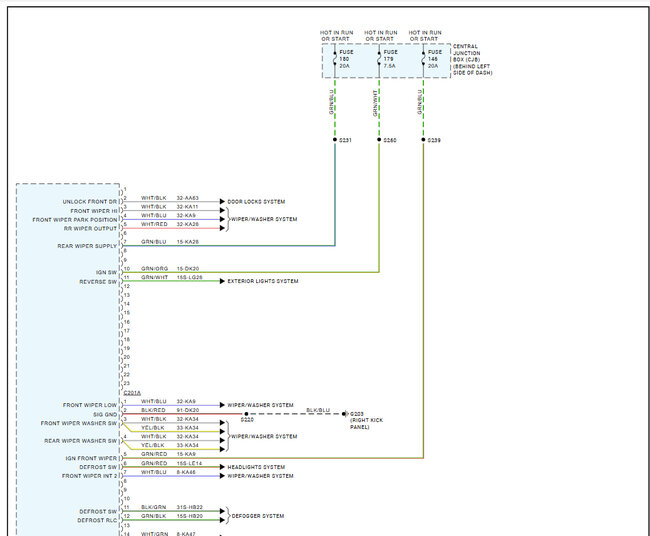Click circuit code '15S-LG28'

point(189,277)
